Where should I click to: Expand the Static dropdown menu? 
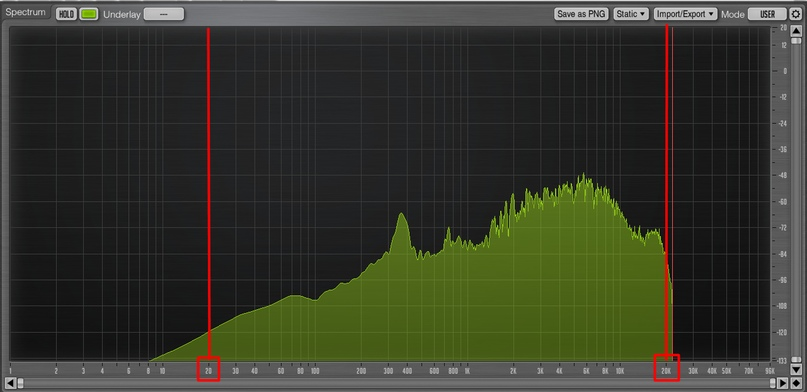tap(631, 14)
